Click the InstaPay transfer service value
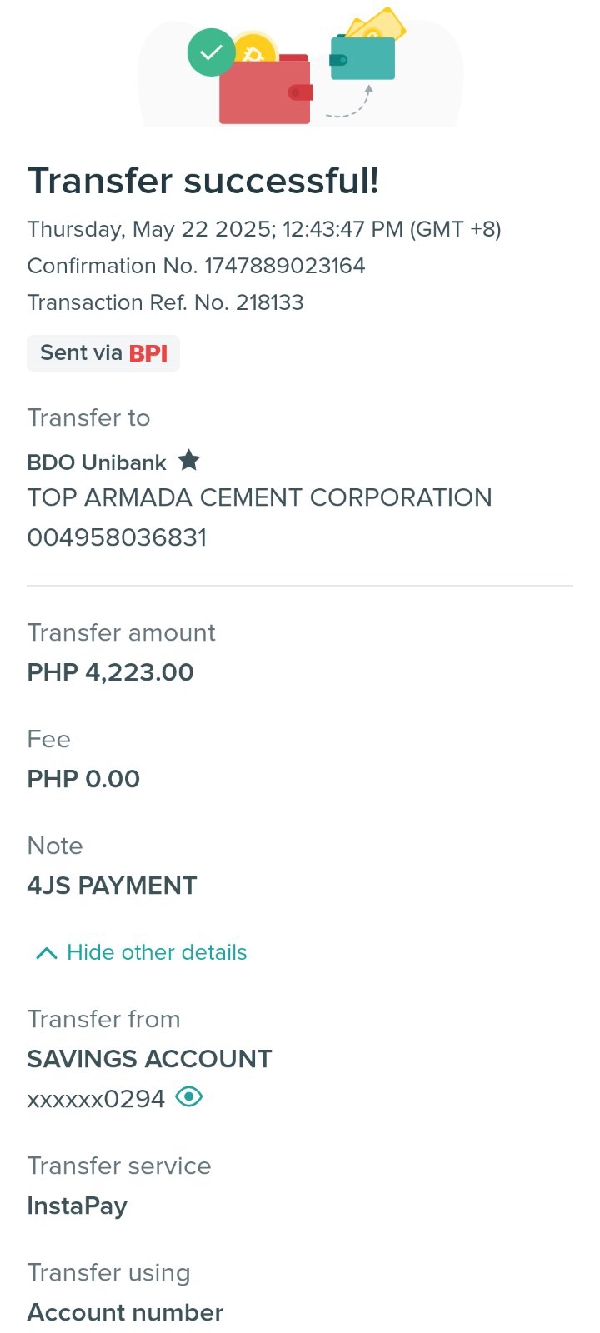The width and height of the screenshot is (600, 1333). [77, 1205]
